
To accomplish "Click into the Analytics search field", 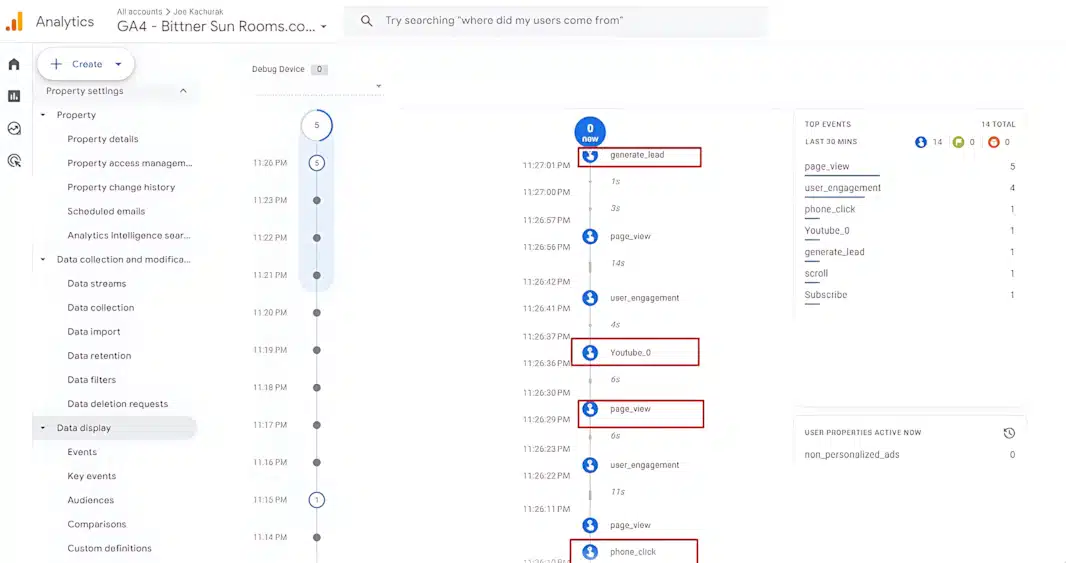I will coord(560,21).
